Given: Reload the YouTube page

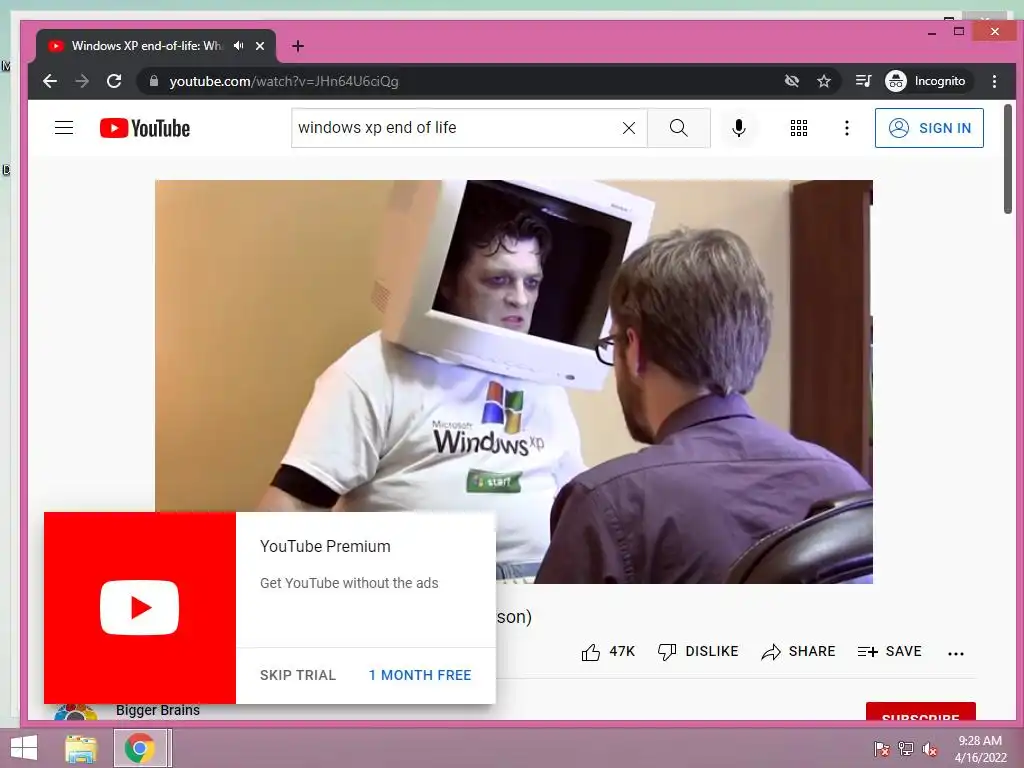Looking at the screenshot, I should [114, 81].
